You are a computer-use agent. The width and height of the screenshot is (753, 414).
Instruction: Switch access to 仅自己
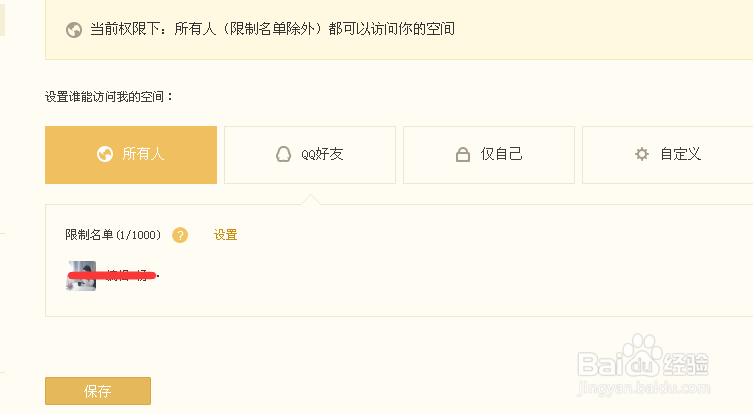[x=489, y=155]
